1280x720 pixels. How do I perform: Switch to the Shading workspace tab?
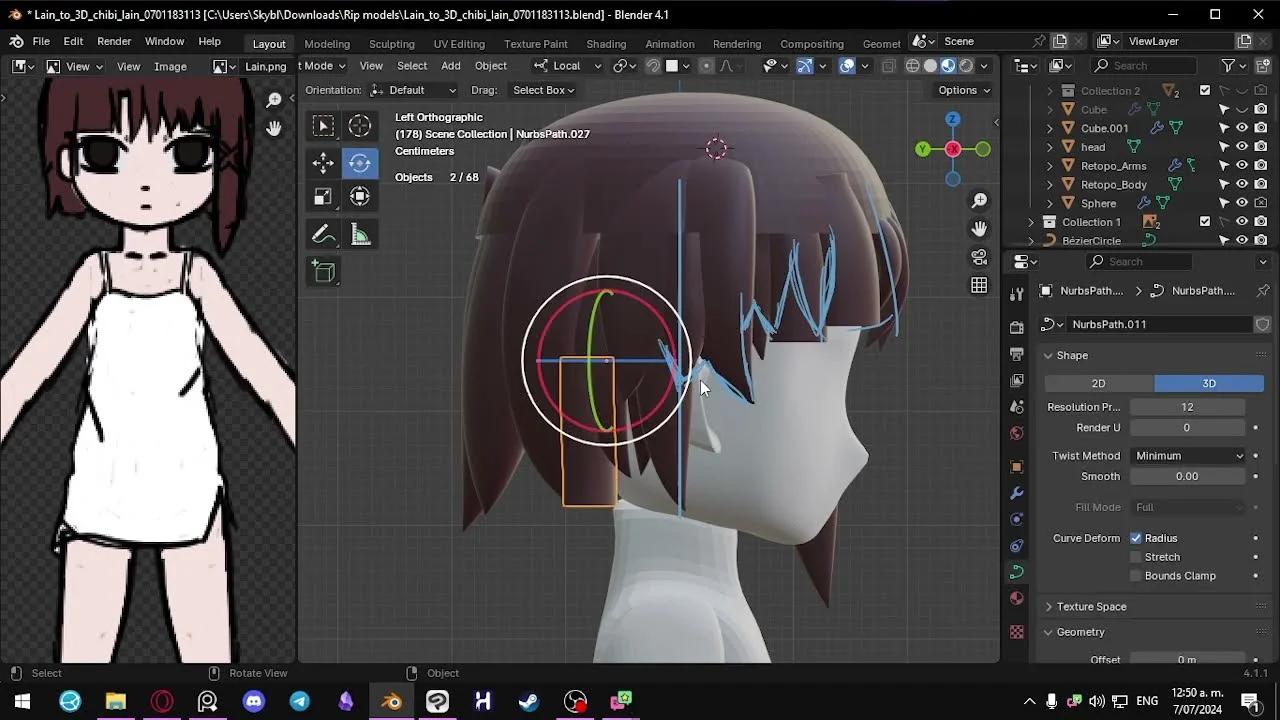coord(606,43)
